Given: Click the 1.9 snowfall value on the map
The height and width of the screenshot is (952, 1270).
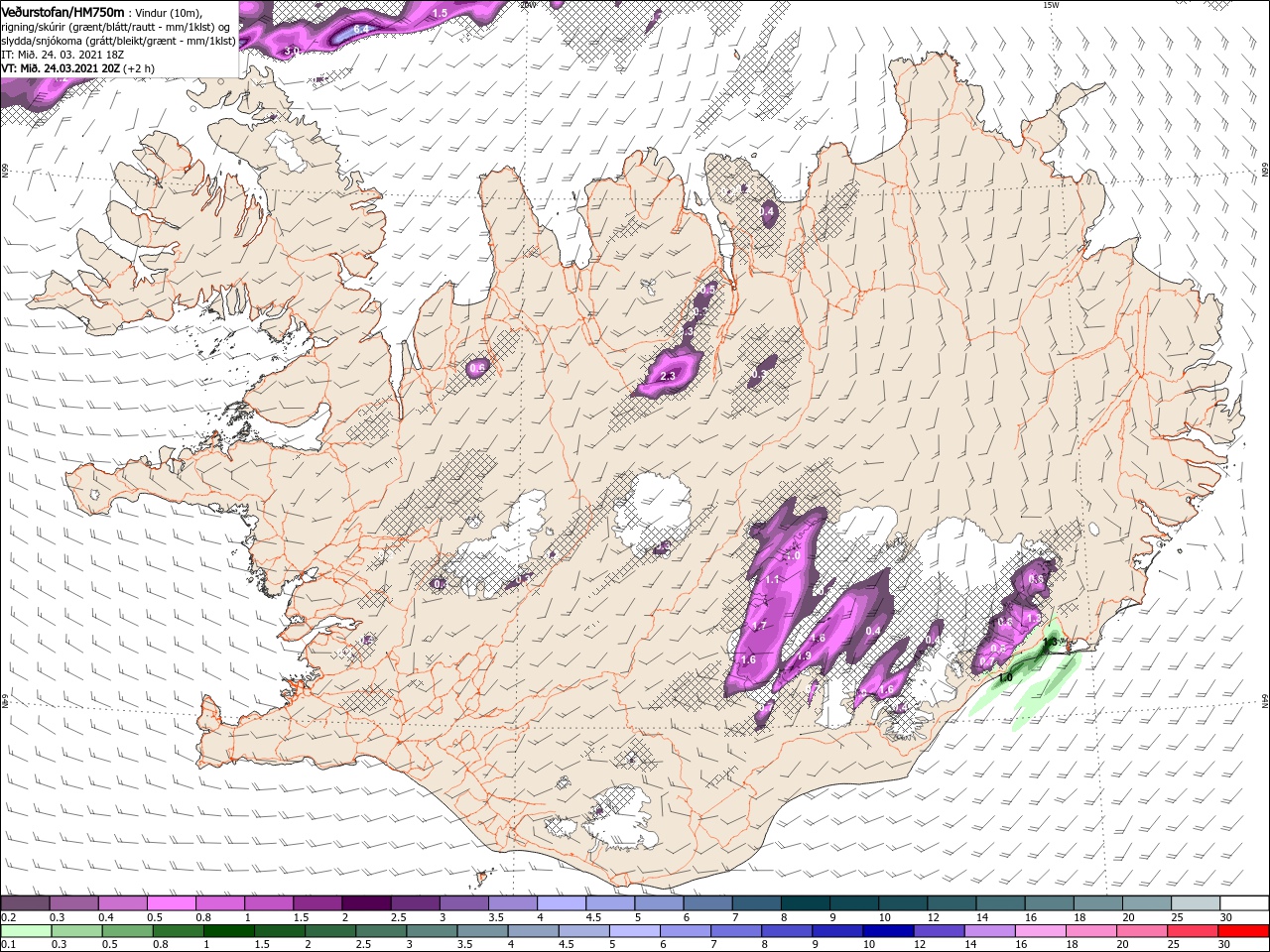Looking at the screenshot, I should [805, 655].
